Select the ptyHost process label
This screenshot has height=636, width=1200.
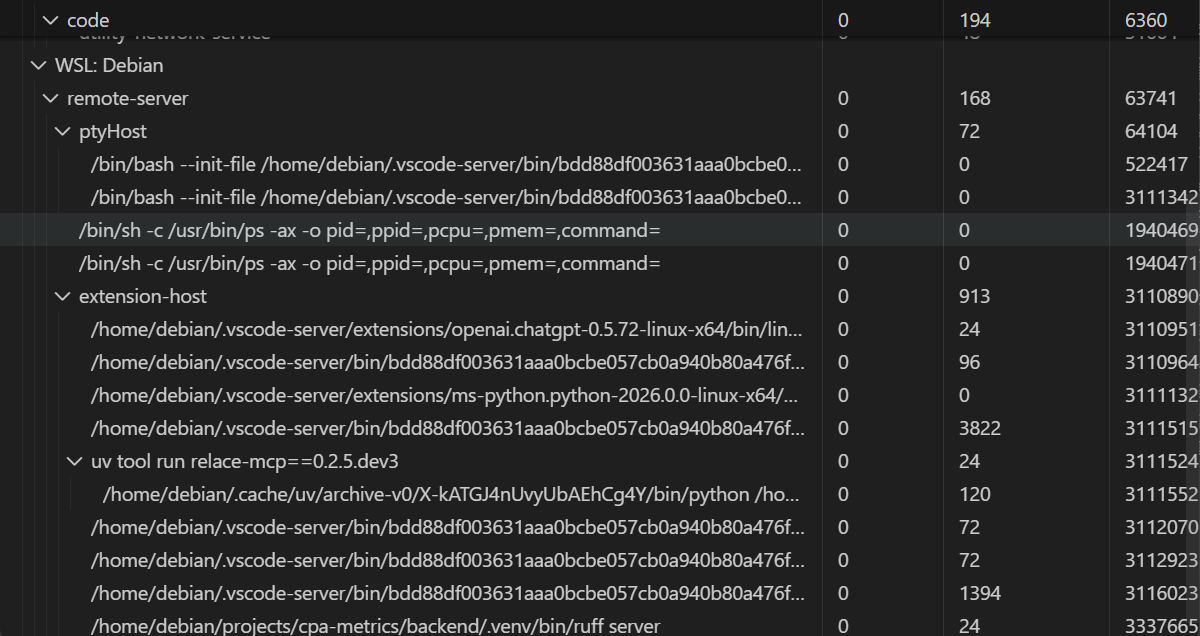coord(113,131)
